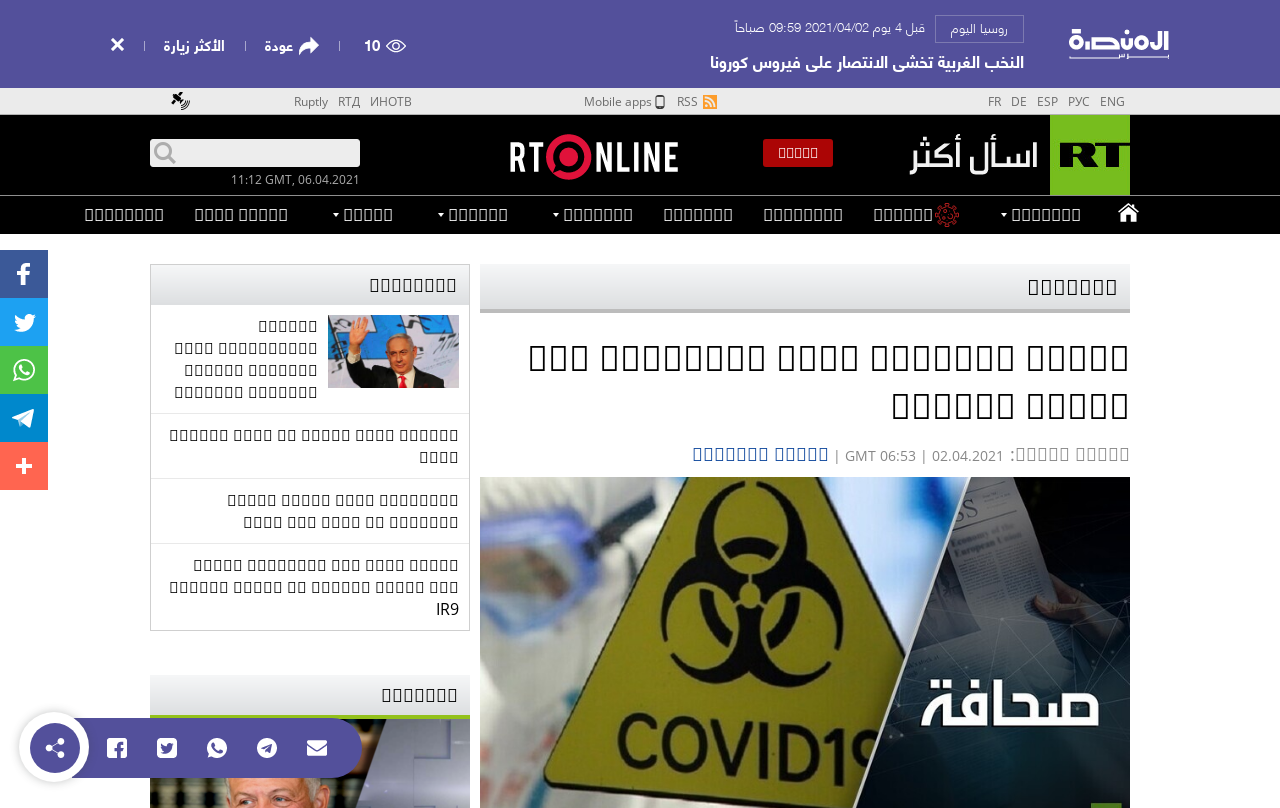Switch to РУС language edition
This screenshot has height=808, width=1280.
pos(1079,101)
